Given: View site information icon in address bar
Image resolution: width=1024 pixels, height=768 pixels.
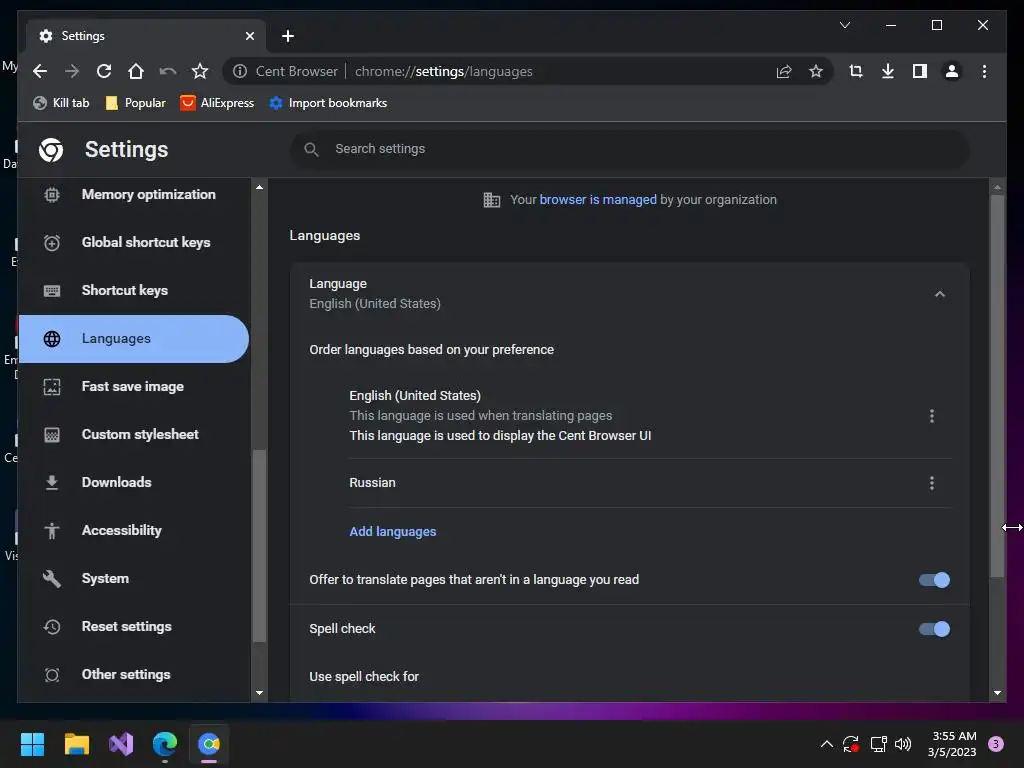Looking at the screenshot, I should 240,71.
